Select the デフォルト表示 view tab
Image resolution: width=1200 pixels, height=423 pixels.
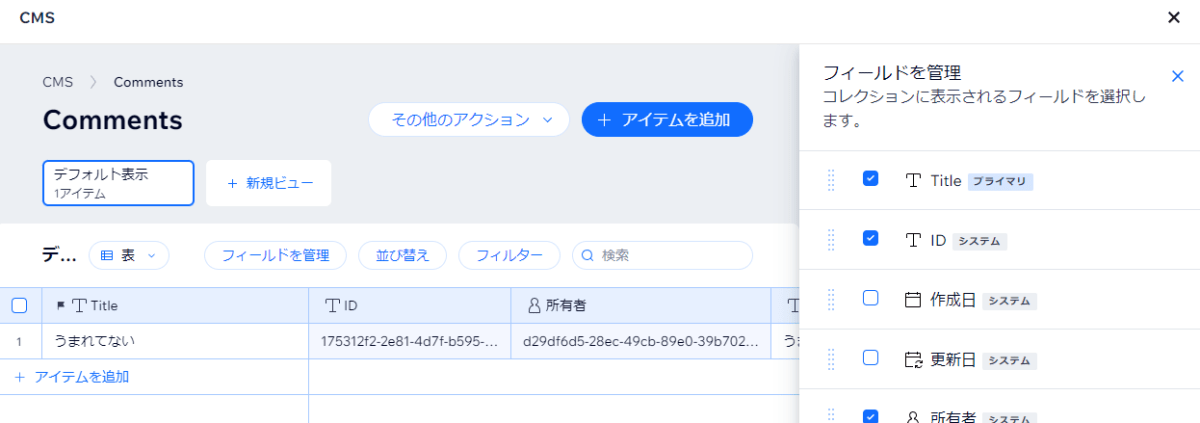[118, 183]
